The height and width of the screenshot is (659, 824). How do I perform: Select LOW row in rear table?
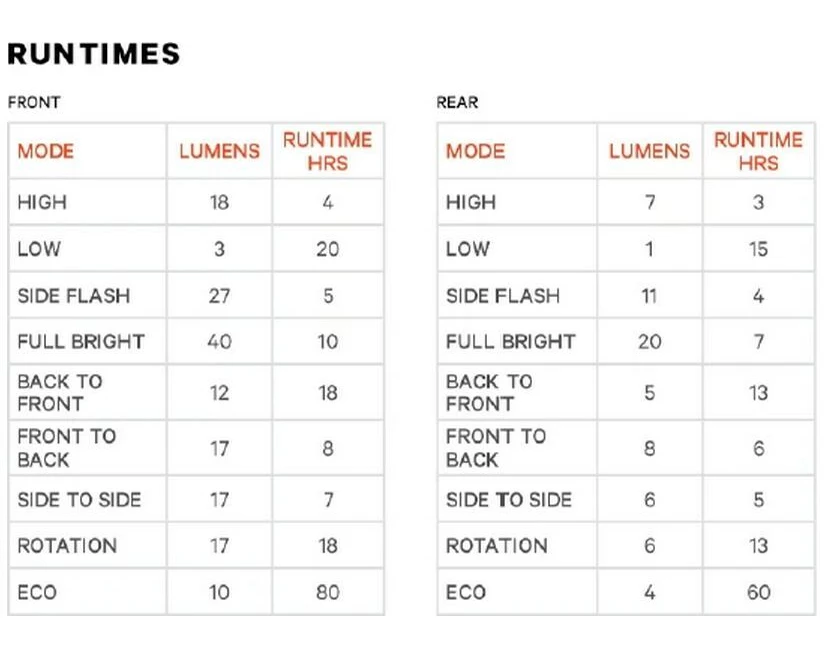[x=626, y=249]
